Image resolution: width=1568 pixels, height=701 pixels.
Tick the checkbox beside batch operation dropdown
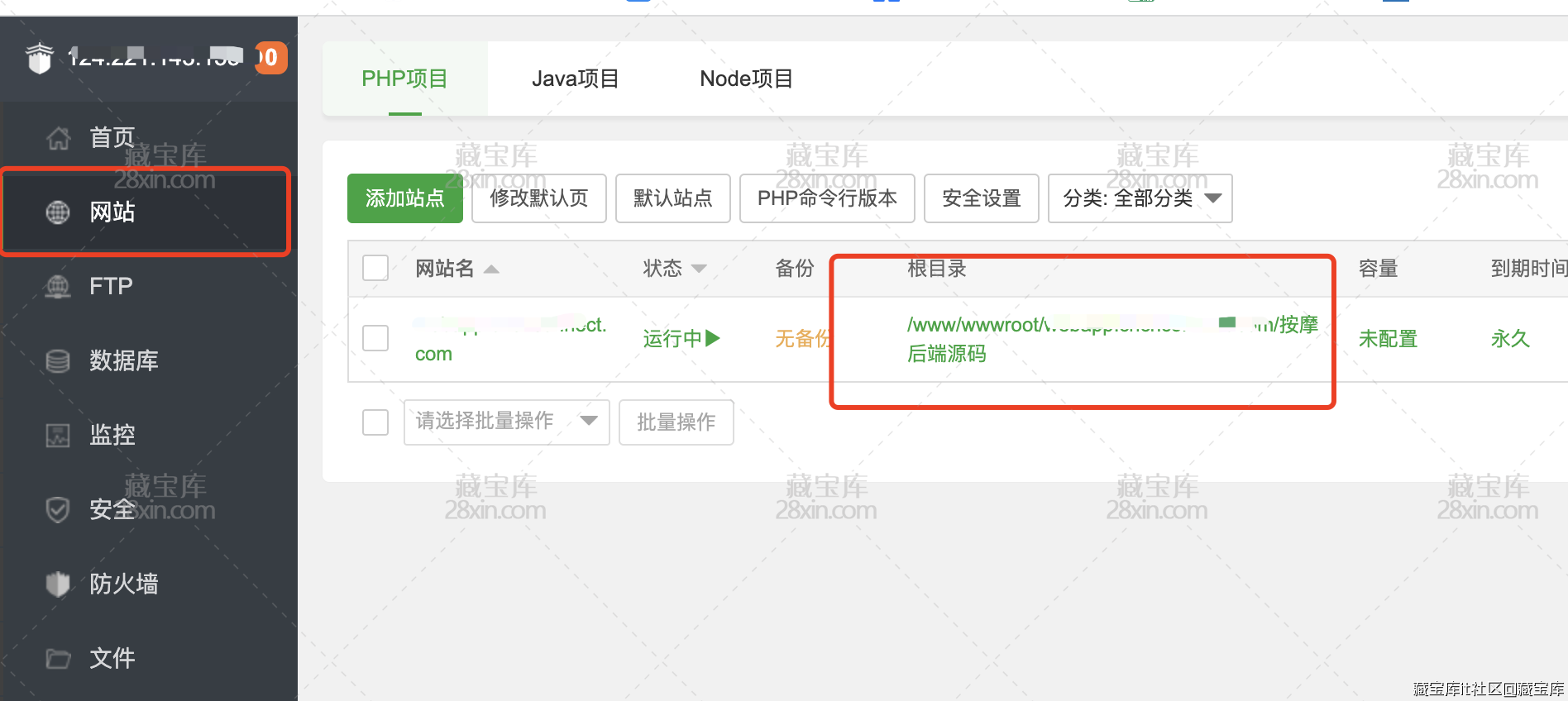pos(375,422)
